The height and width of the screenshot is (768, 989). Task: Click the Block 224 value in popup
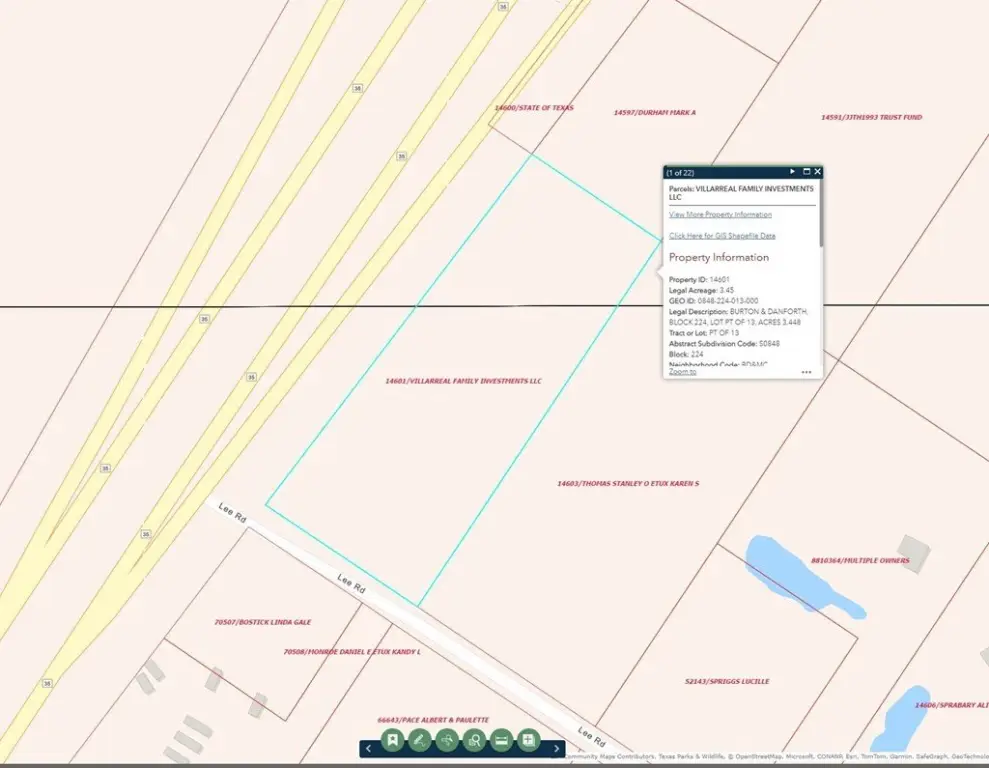tap(697, 354)
